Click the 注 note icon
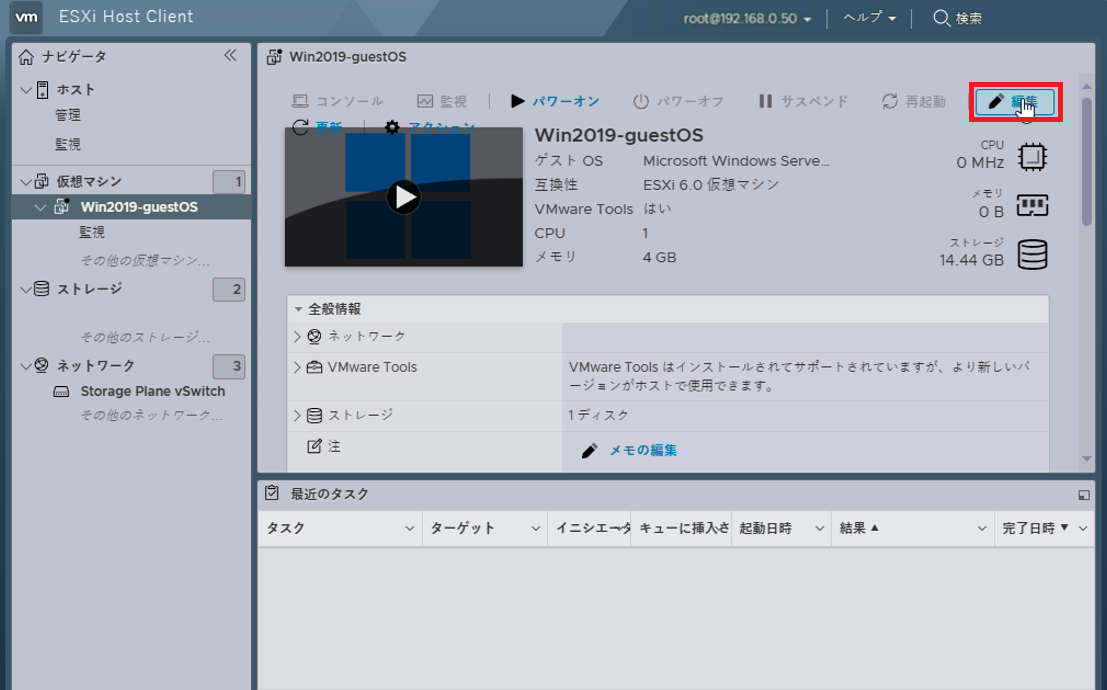Image resolution: width=1107 pixels, height=690 pixels. coord(315,446)
